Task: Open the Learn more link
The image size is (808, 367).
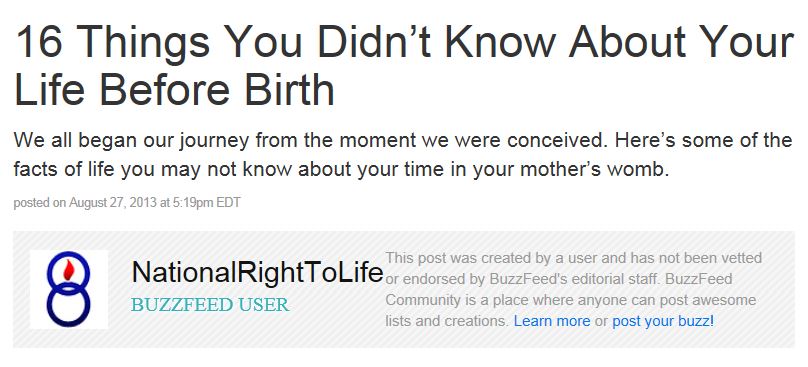Action: coord(552,321)
